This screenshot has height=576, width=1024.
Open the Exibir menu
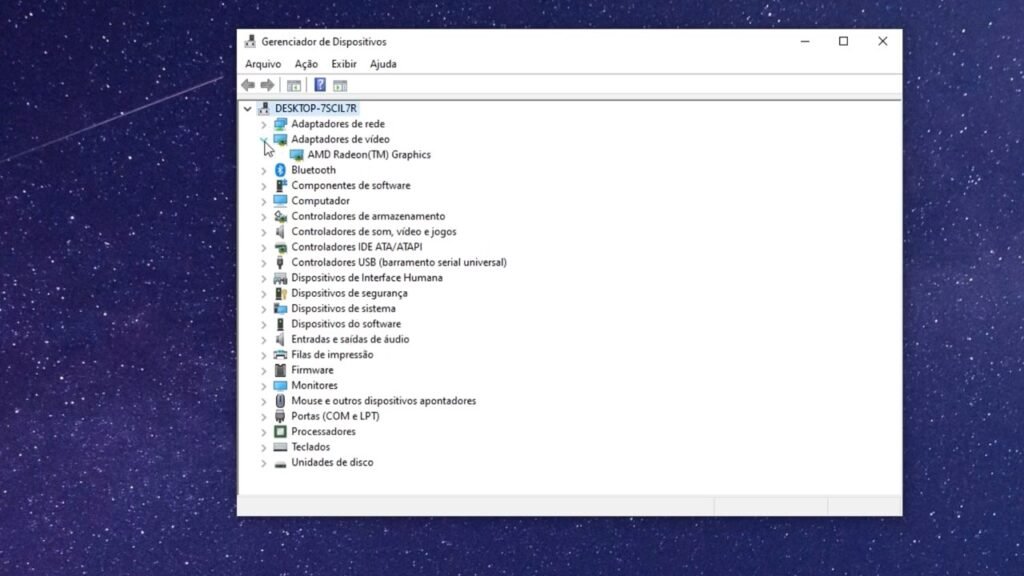click(344, 64)
